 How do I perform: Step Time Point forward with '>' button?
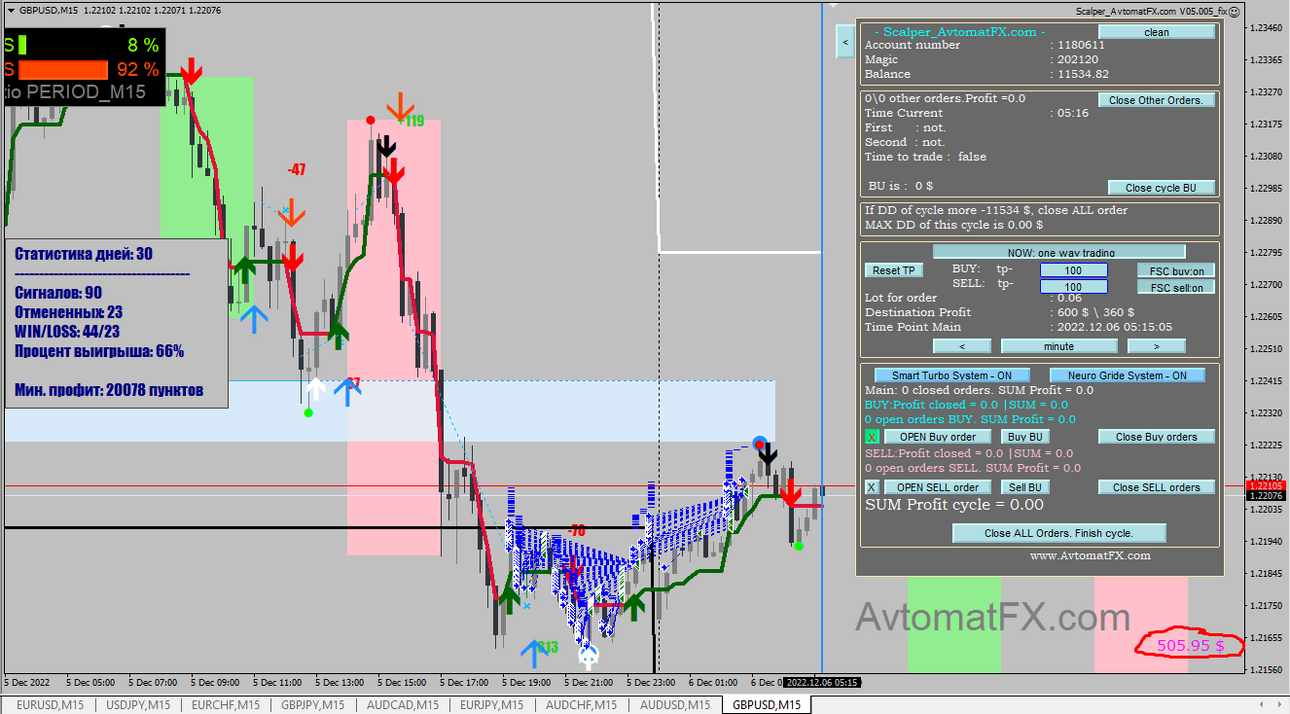tap(1156, 346)
